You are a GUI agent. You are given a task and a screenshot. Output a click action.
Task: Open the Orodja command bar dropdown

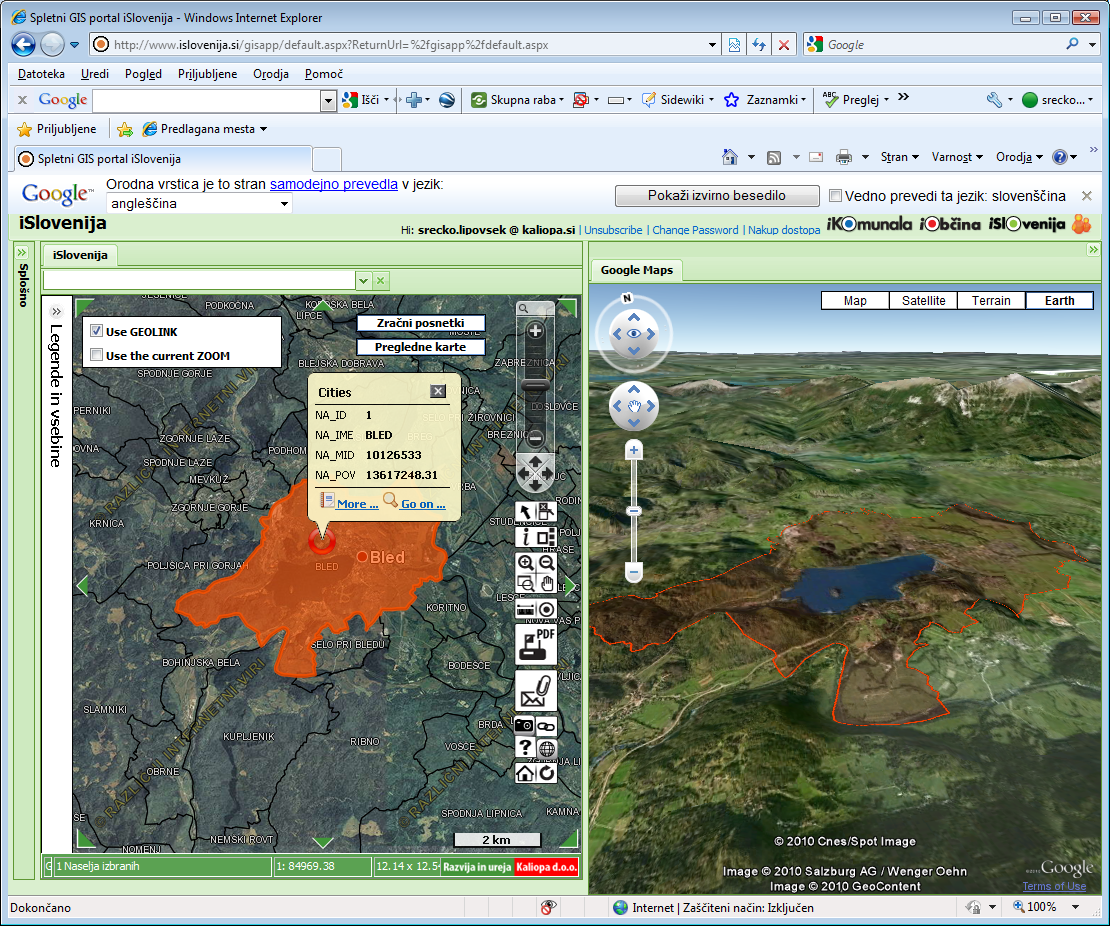click(1019, 157)
